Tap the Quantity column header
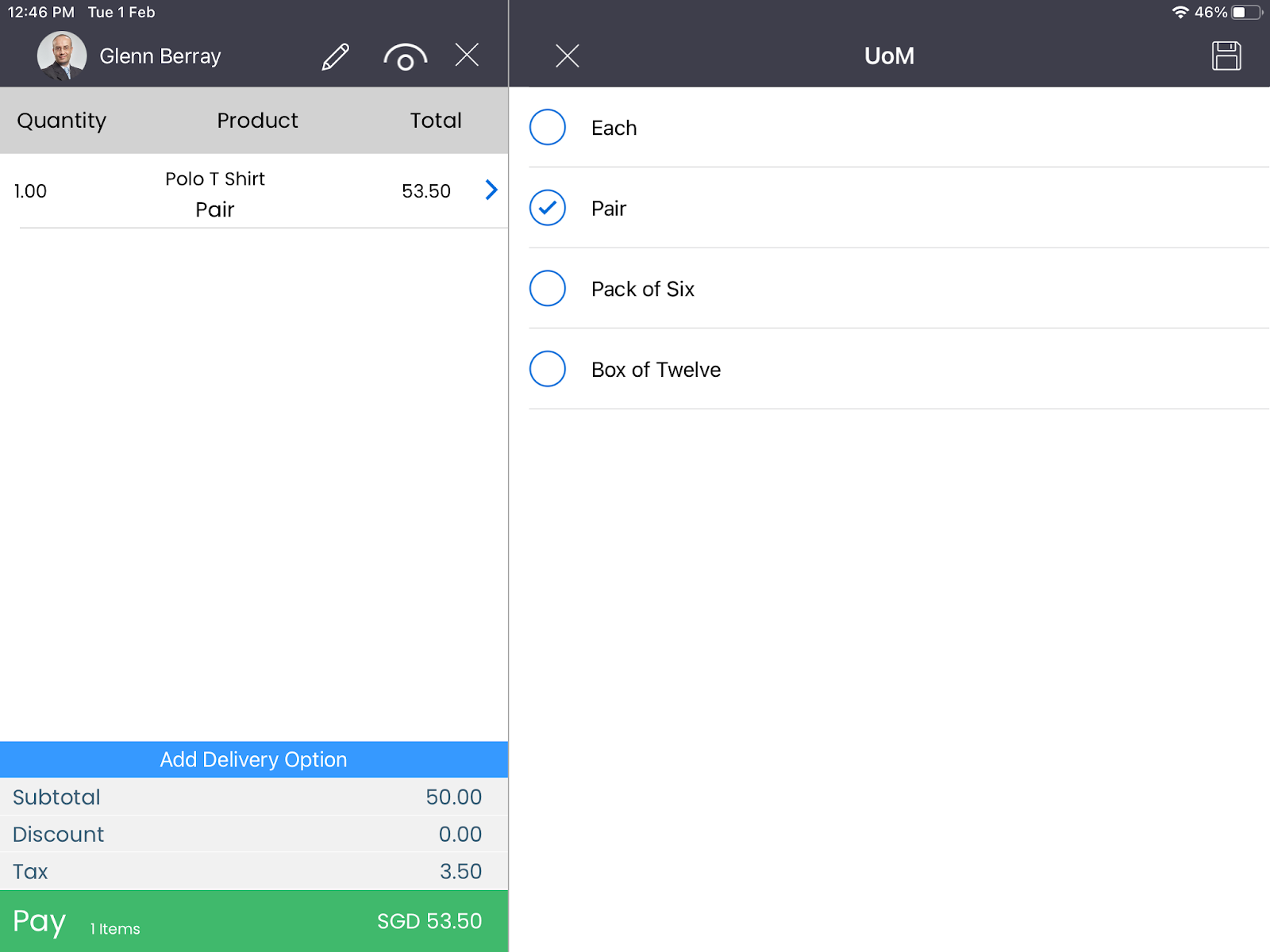This screenshot has width=1270, height=952. 62,121
